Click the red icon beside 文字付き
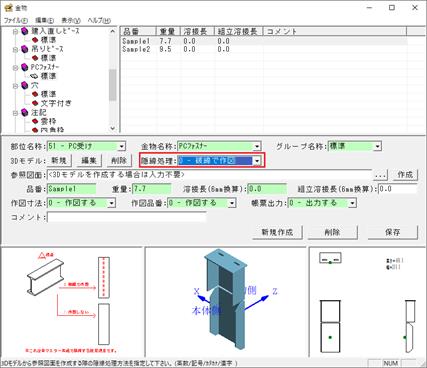 35,103
